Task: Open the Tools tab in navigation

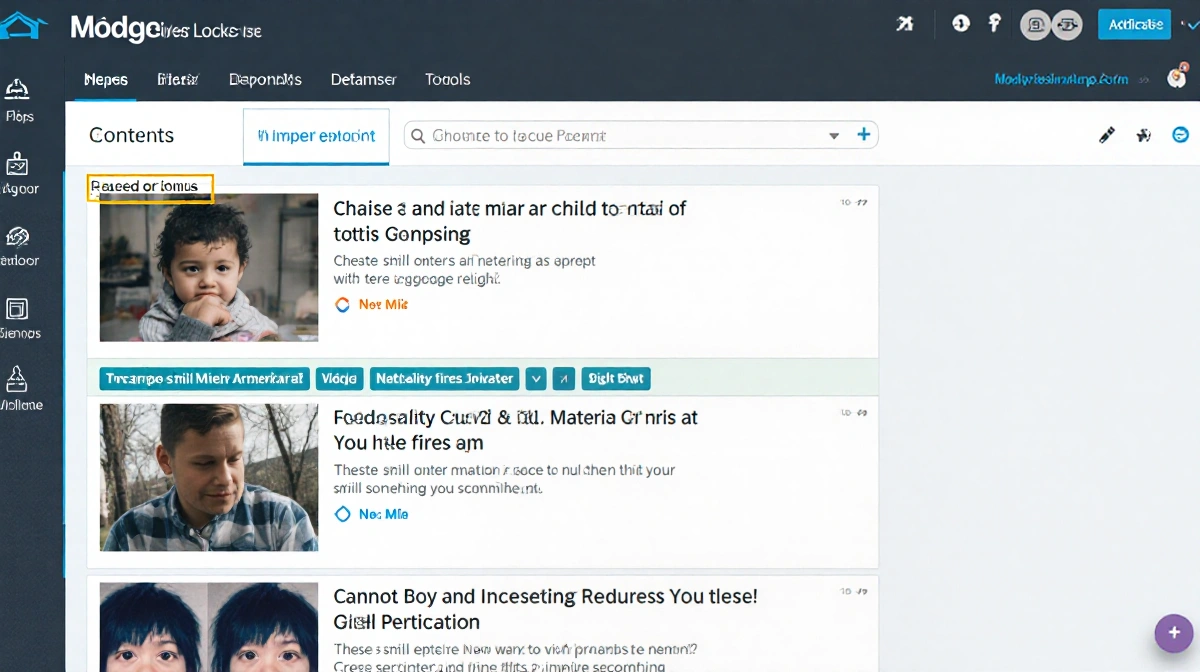Action: [x=447, y=79]
